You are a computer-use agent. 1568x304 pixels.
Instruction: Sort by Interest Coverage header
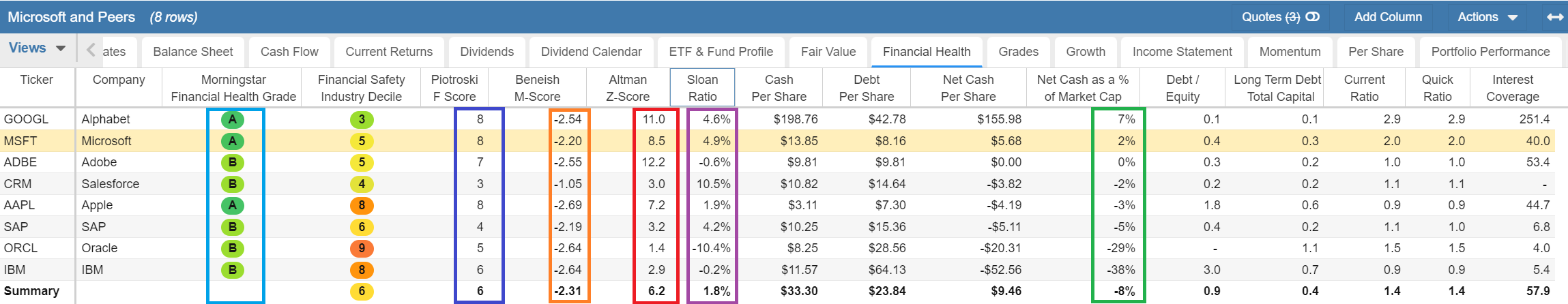1513,88
